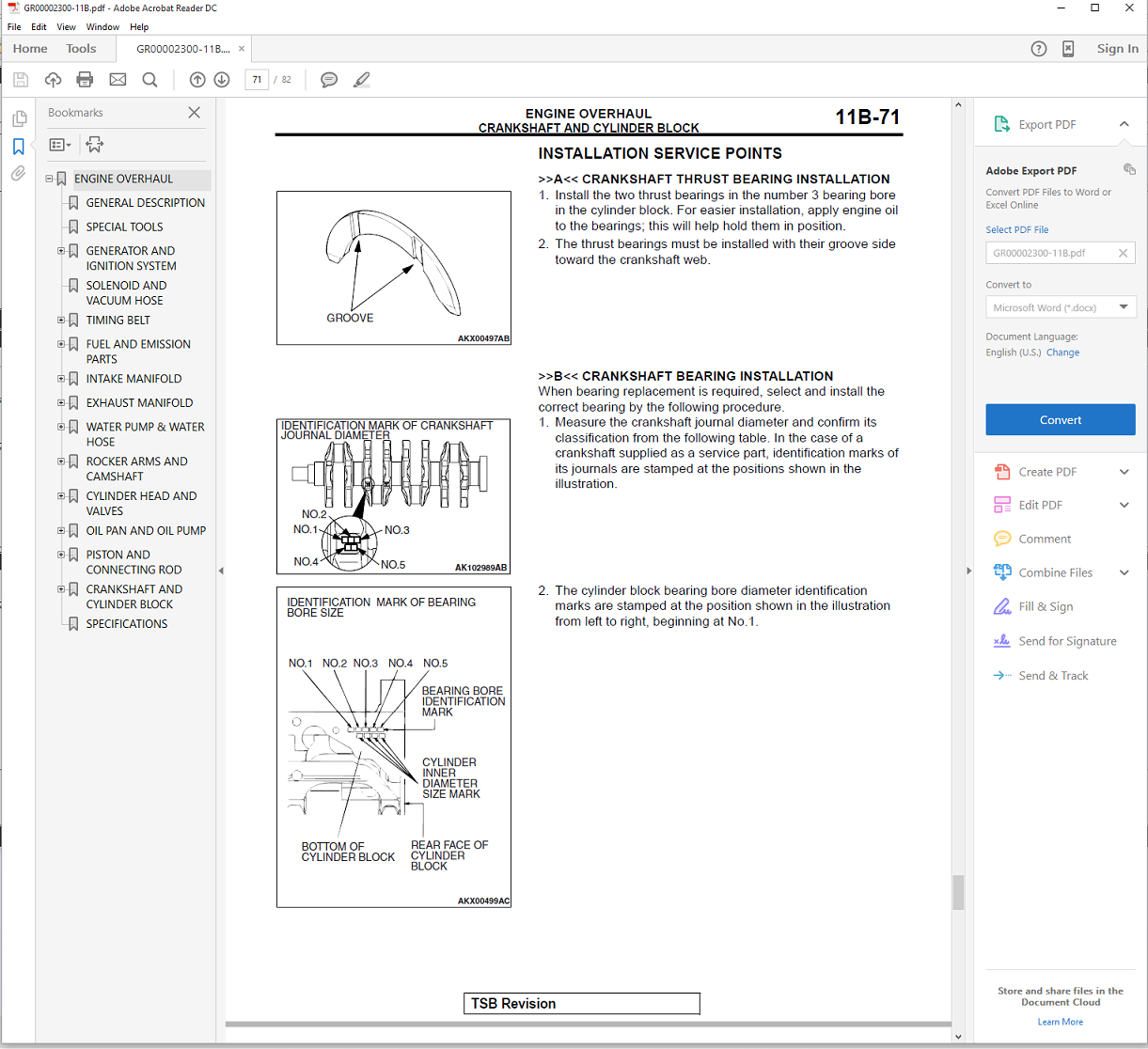Collapse the Export PDF section
Viewport: 1148px width, 1049px height.
1124,124
